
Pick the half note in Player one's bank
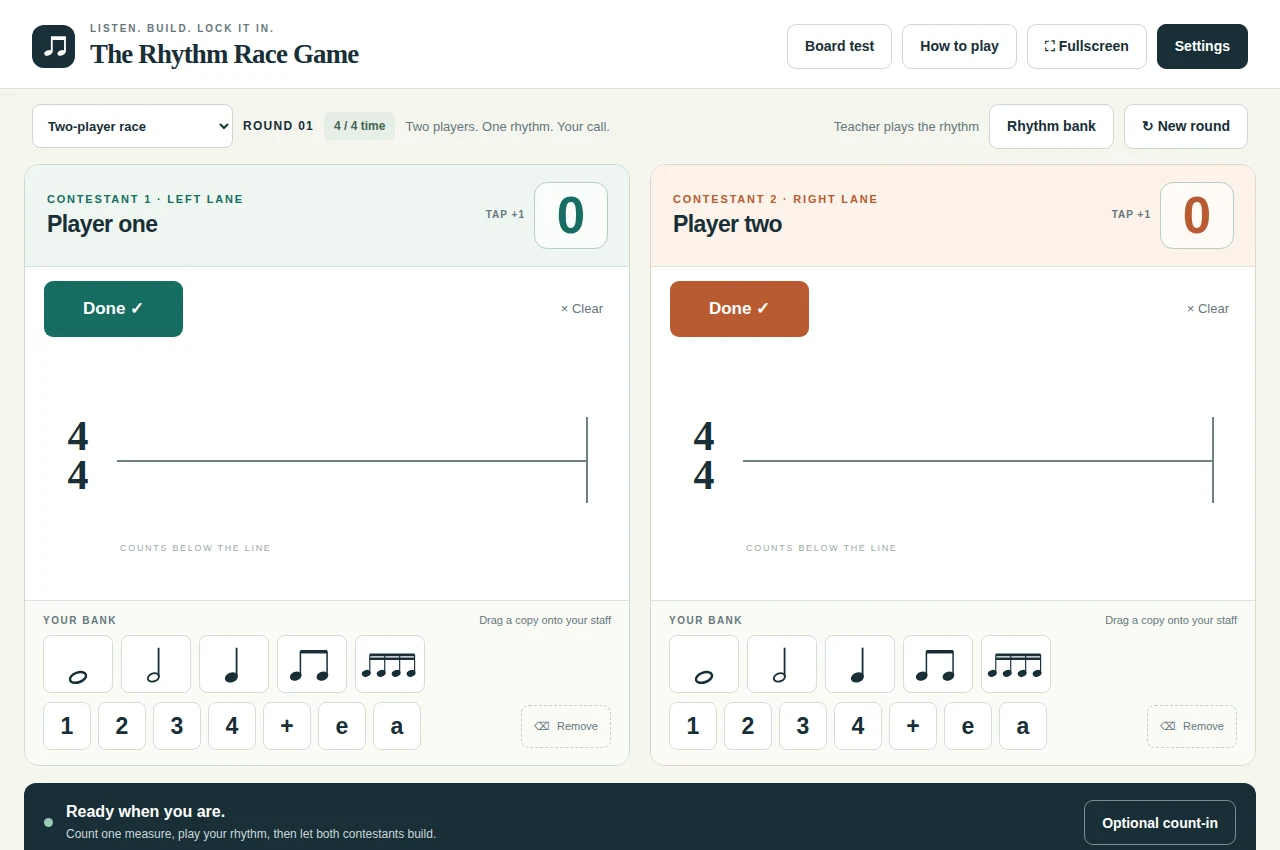(x=156, y=664)
